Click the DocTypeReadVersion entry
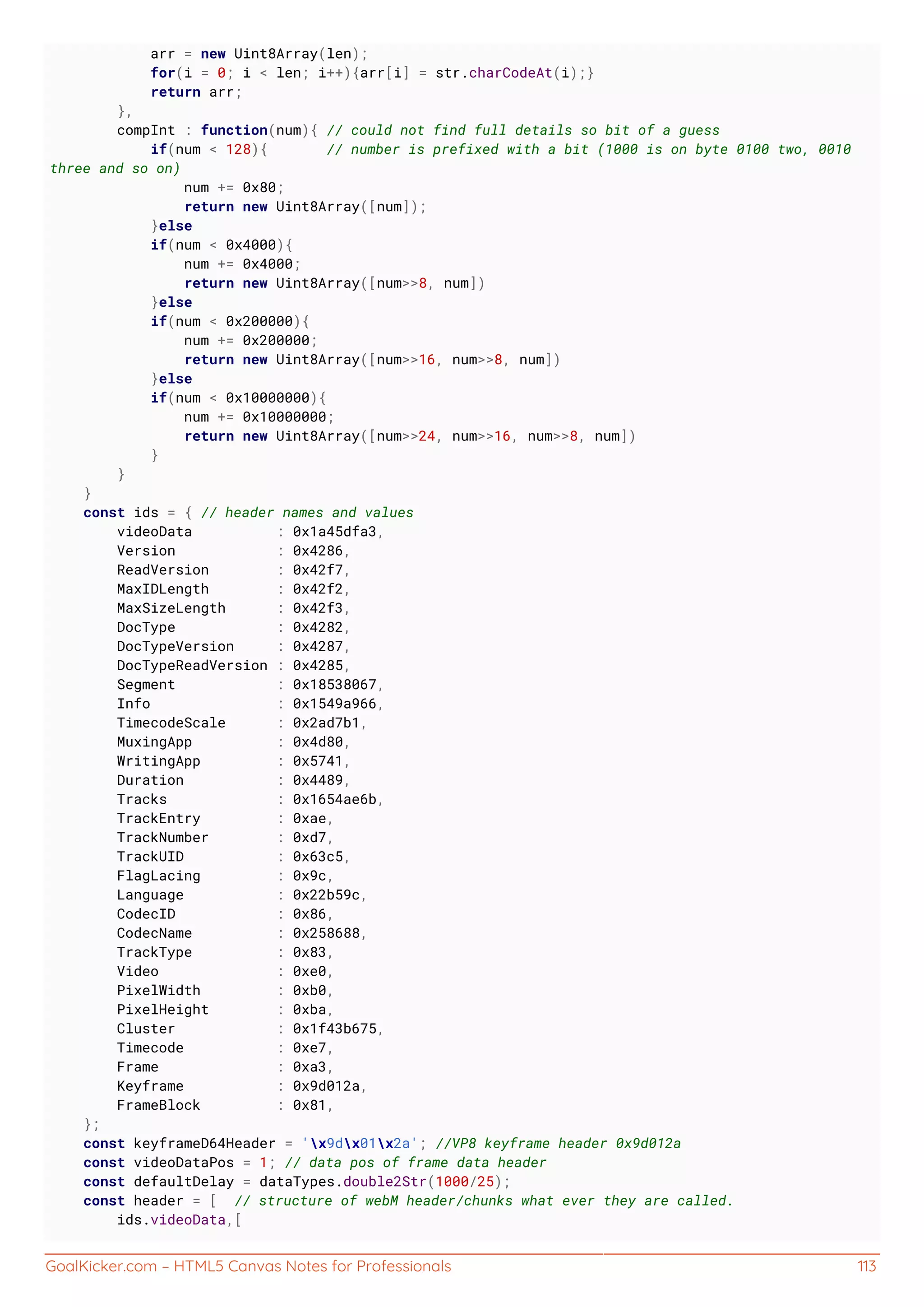 (x=192, y=665)
